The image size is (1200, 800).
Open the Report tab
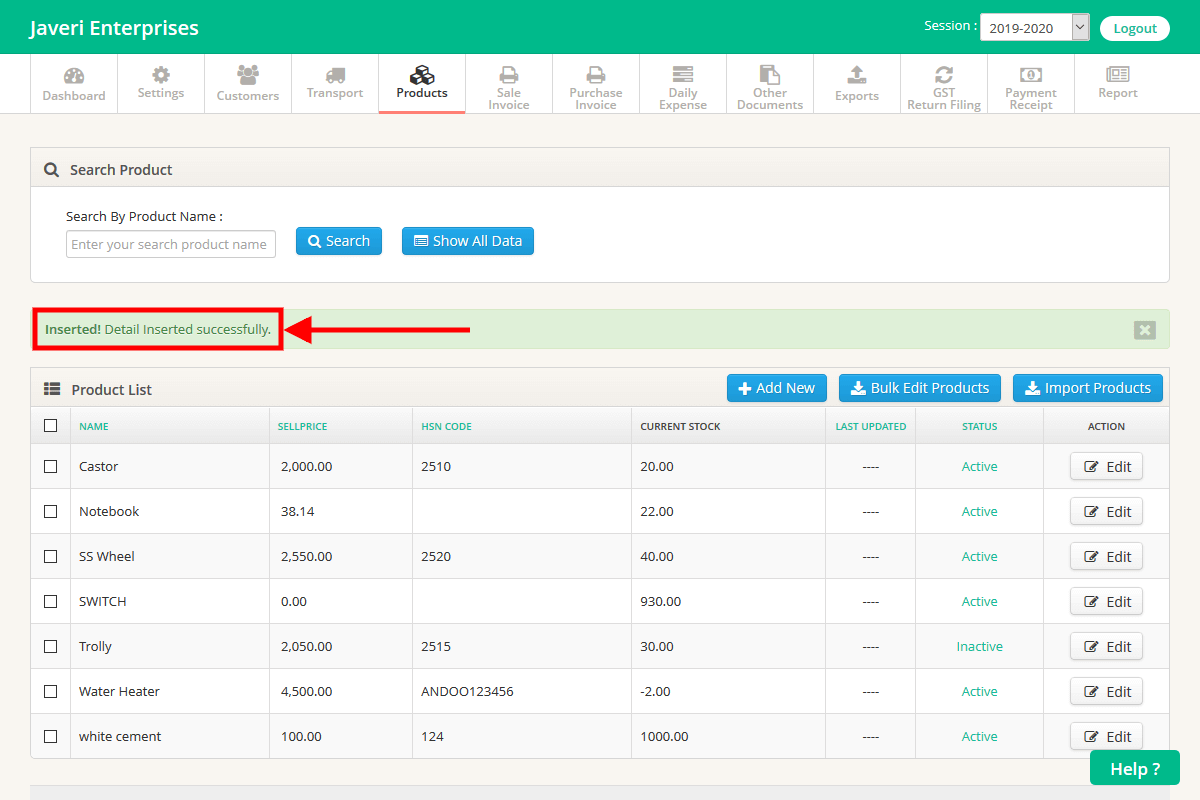(1118, 84)
